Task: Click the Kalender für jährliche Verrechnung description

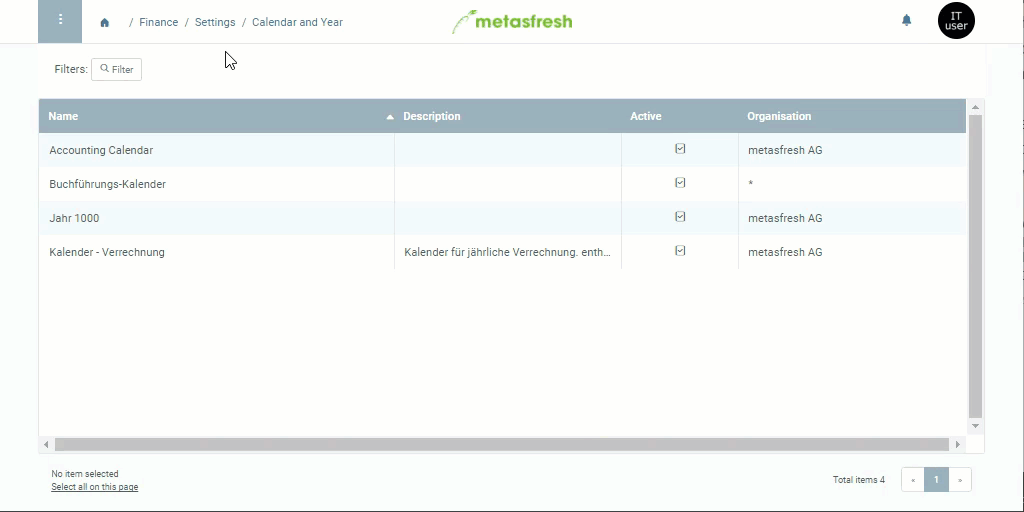Action: point(507,252)
